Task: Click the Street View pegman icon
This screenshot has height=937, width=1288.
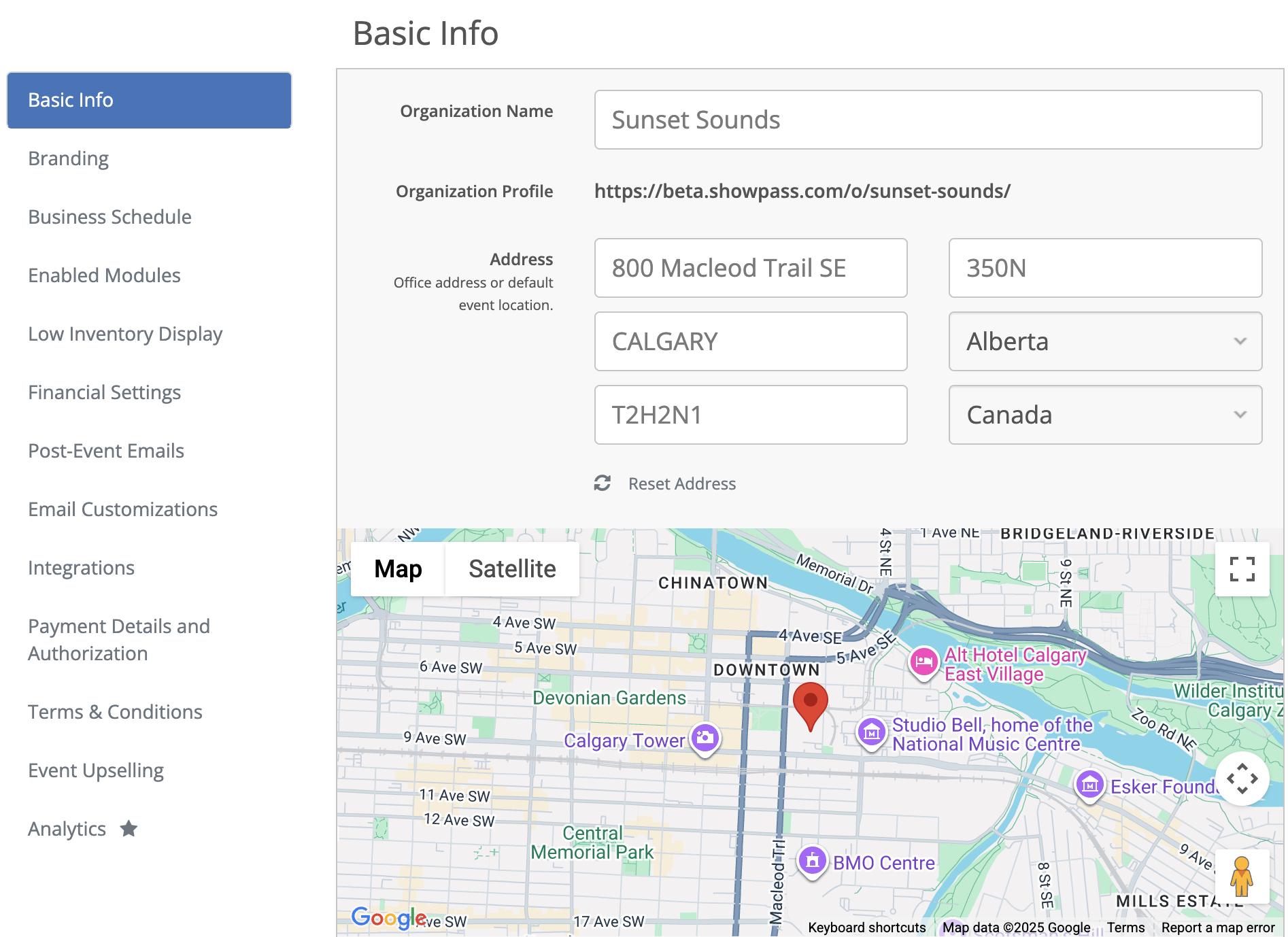Action: tap(1242, 876)
